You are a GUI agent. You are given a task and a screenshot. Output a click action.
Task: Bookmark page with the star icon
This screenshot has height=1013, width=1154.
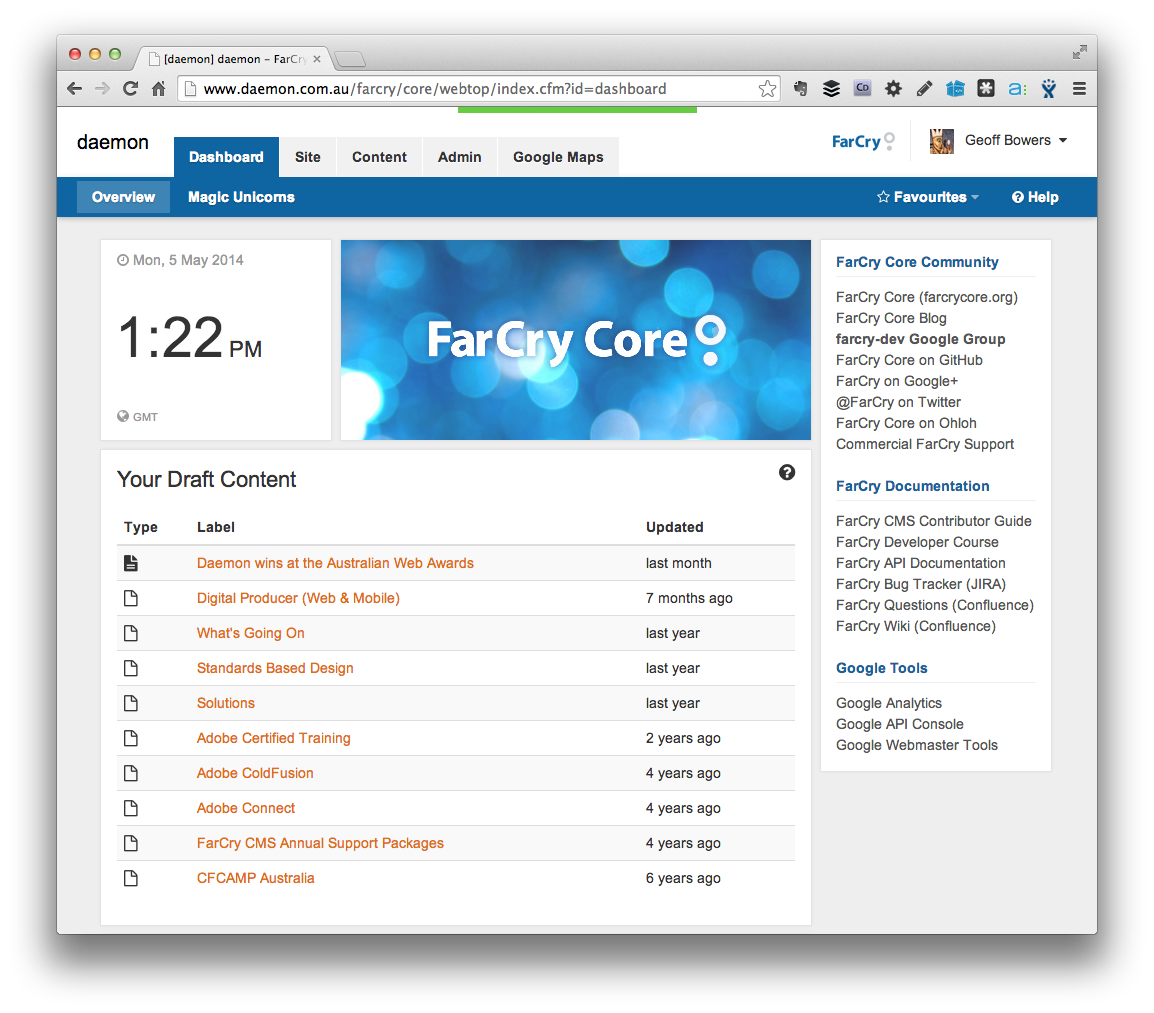[768, 89]
